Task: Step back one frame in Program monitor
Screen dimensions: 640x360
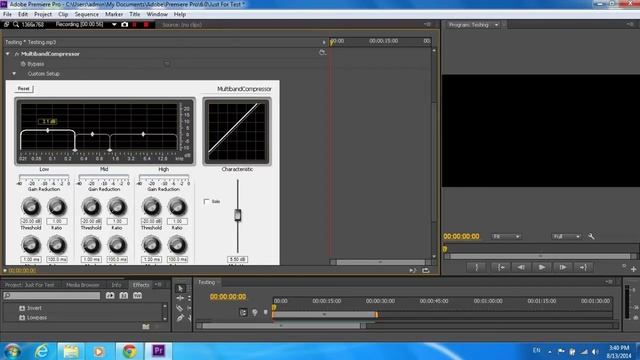Action: (521, 267)
